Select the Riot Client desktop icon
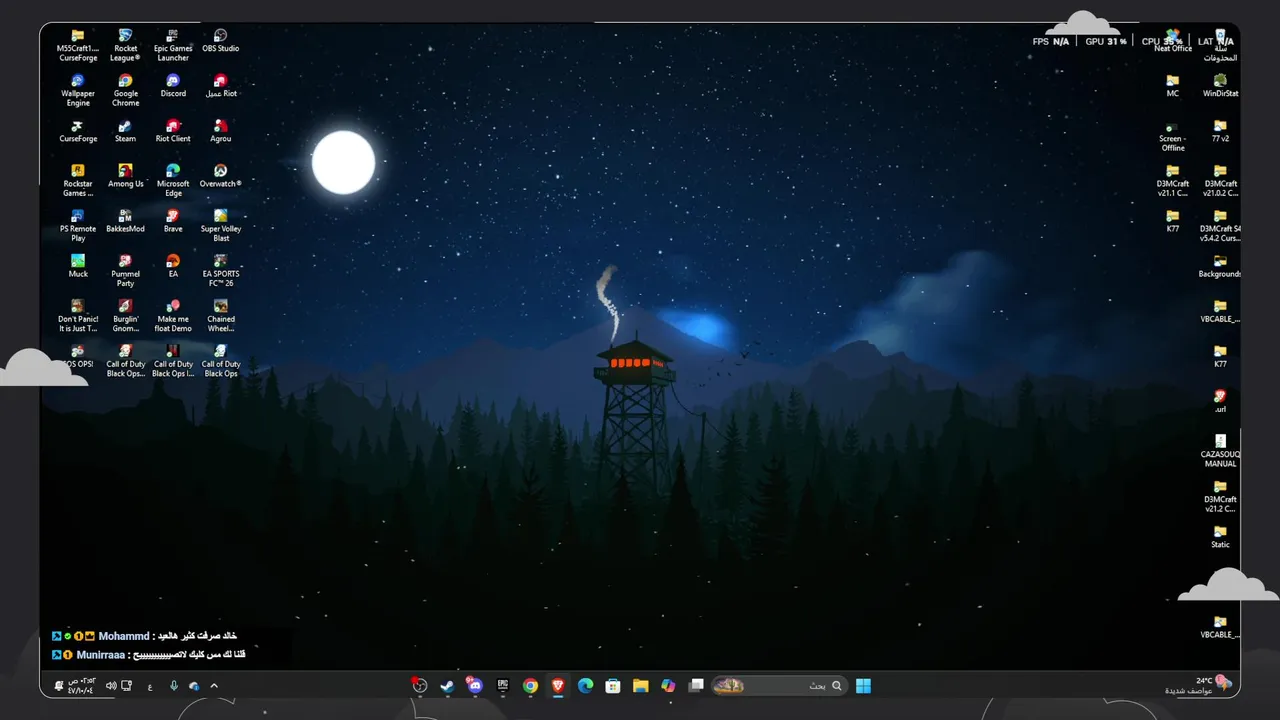 173,131
